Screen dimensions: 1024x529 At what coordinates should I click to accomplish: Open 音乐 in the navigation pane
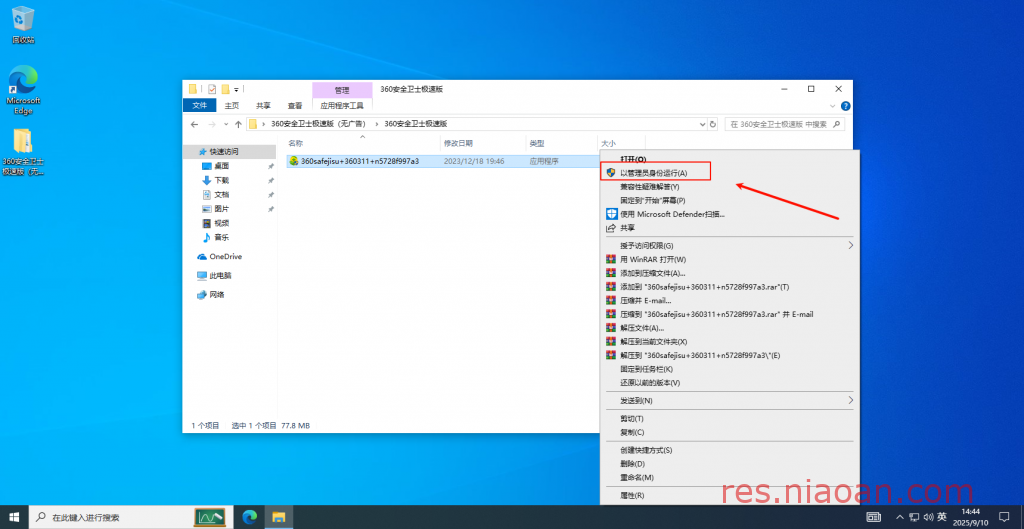coord(221,238)
